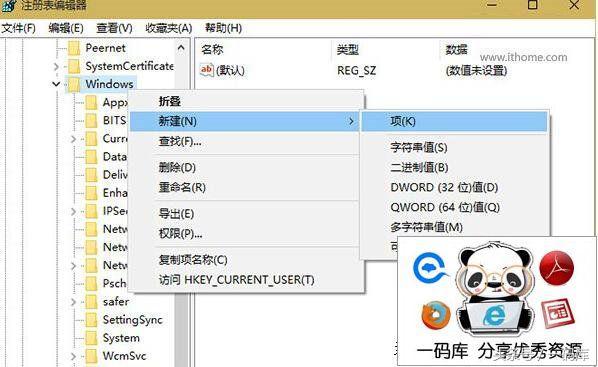Click the 名称 column header

pos(212,50)
